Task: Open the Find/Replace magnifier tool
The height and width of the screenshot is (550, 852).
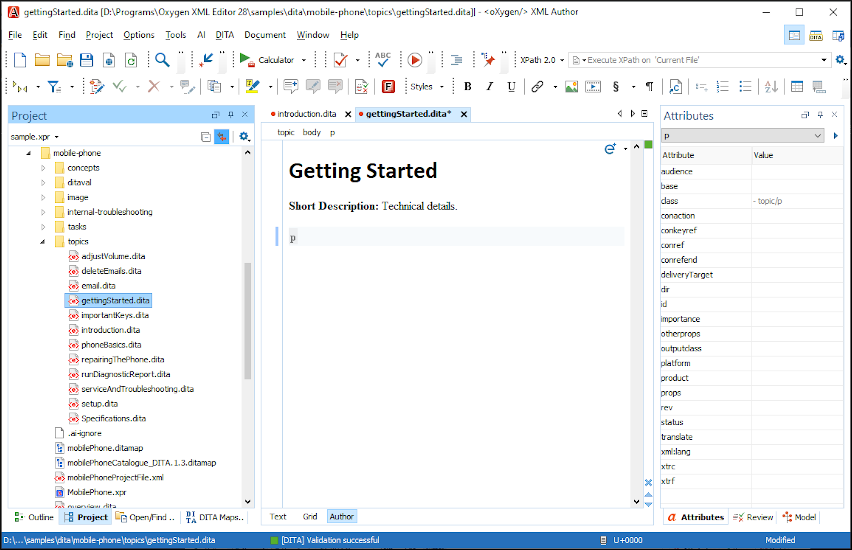Action: (x=161, y=60)
